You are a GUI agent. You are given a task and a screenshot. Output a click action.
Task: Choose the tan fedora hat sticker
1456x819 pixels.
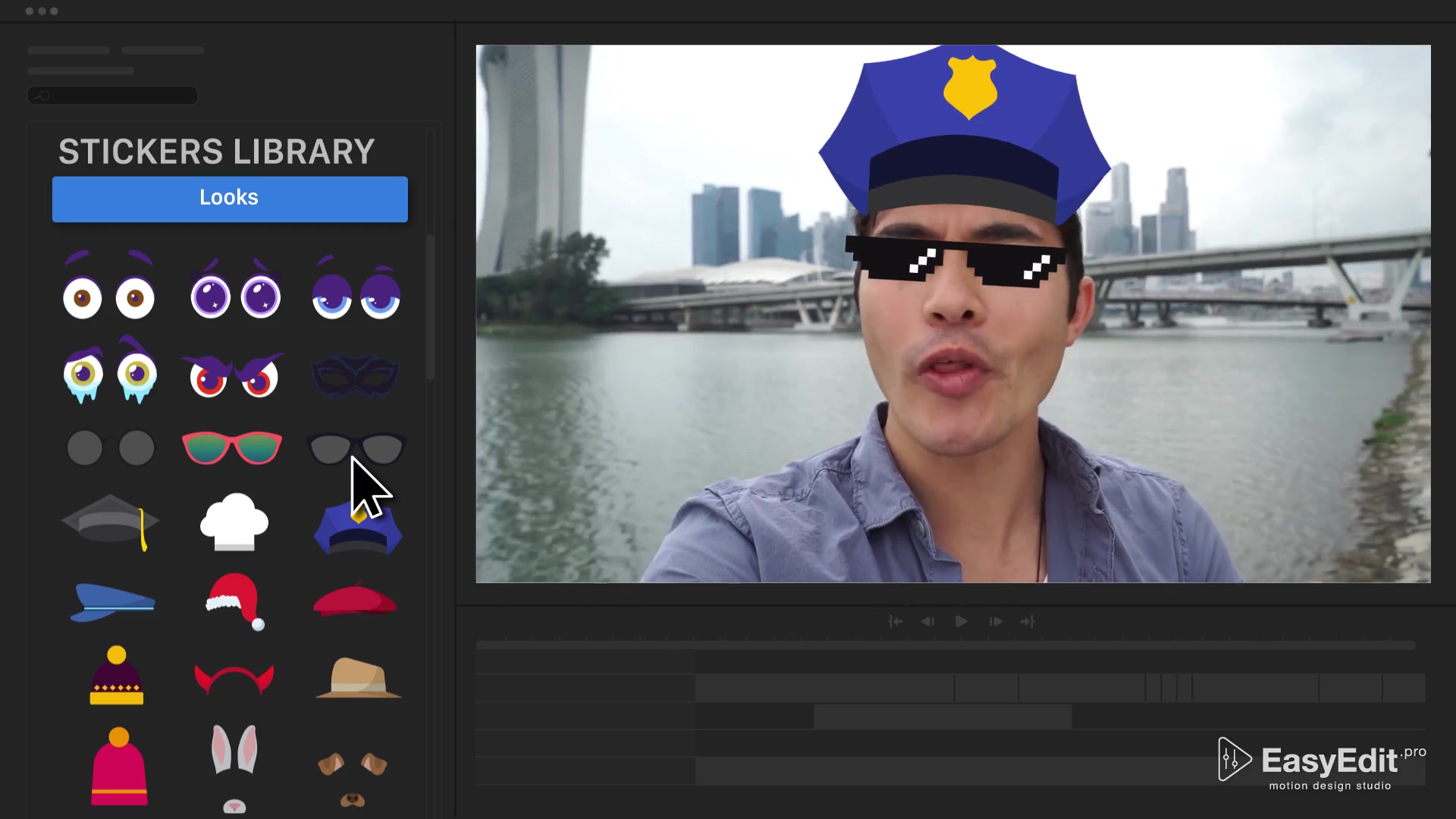(x=358, y=678)
